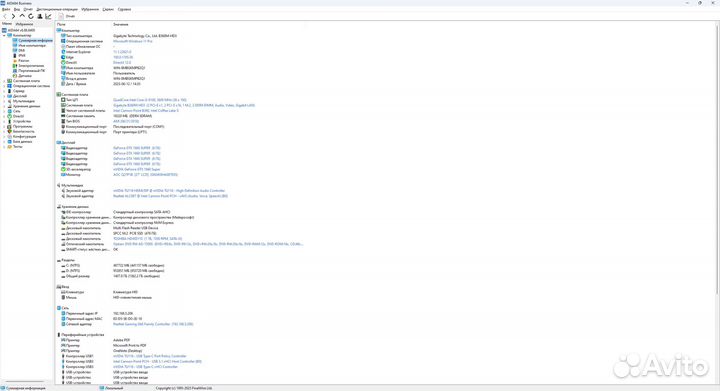This screenshot has height=391, width=720.
Task: Select the AIDA64 root item in the tree
Action: (x=18, y=30)
